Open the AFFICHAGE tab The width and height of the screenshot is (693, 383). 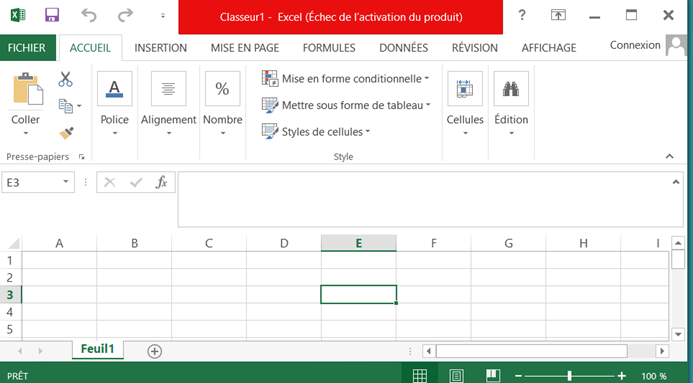coord(549,48)
